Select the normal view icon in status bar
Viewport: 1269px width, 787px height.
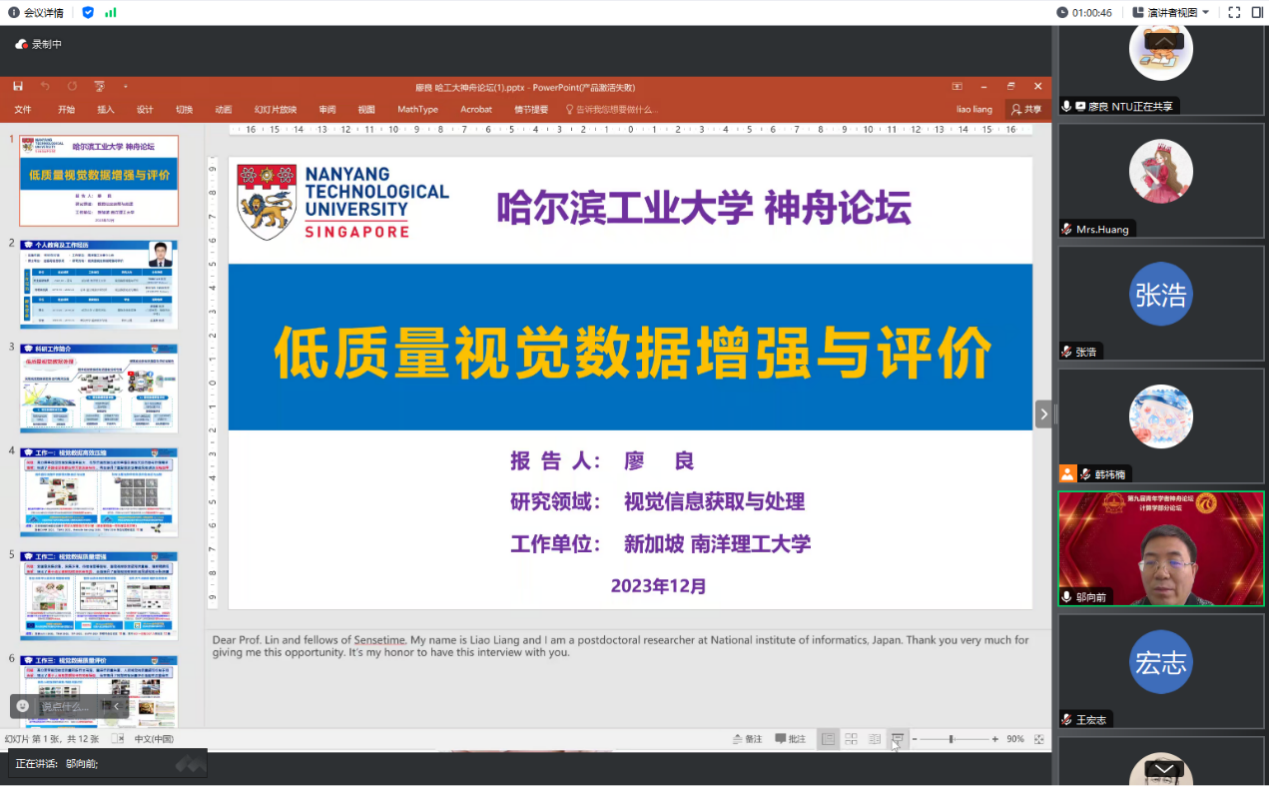828,739
